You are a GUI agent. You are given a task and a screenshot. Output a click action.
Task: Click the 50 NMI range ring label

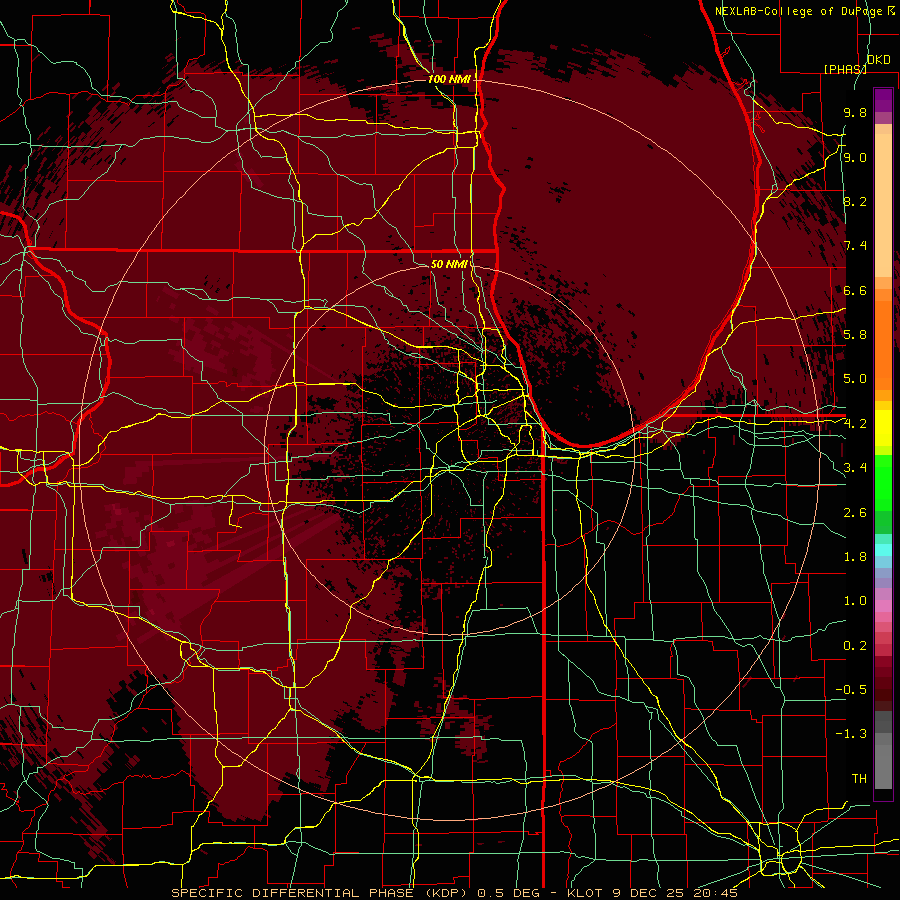pyautogui.click(x=449, y=264)
